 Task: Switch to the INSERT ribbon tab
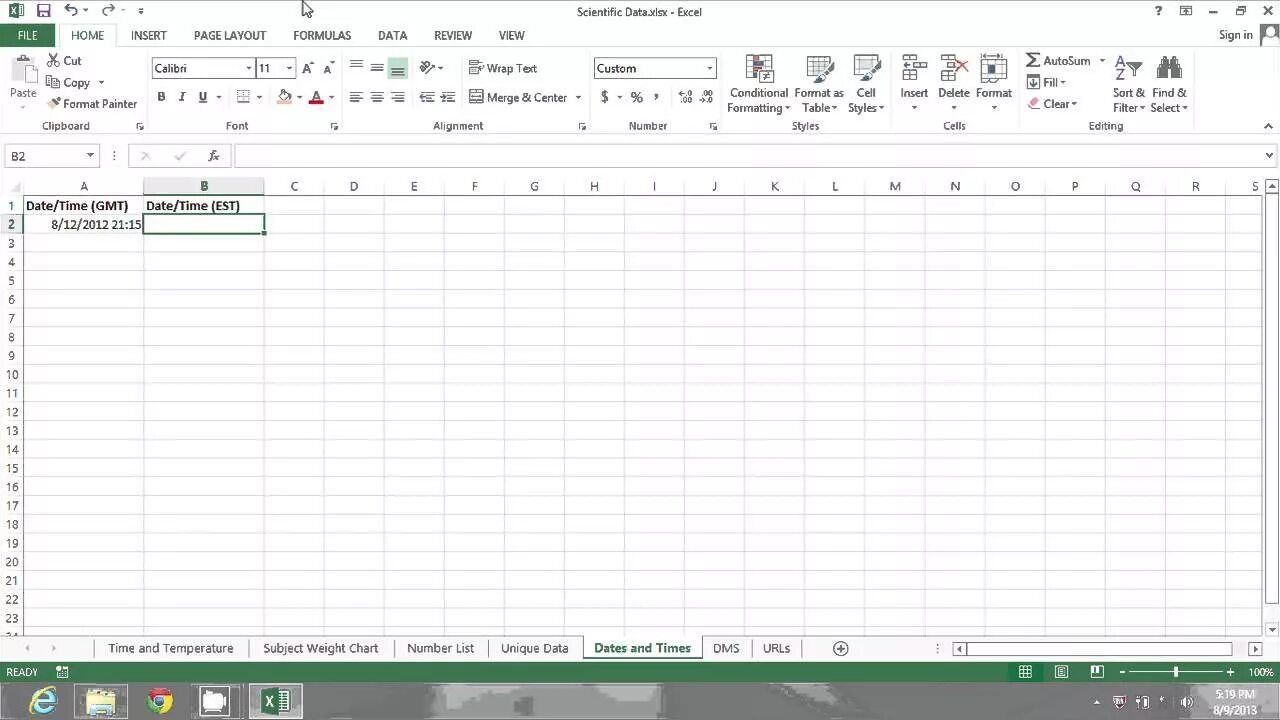(149, 35)
